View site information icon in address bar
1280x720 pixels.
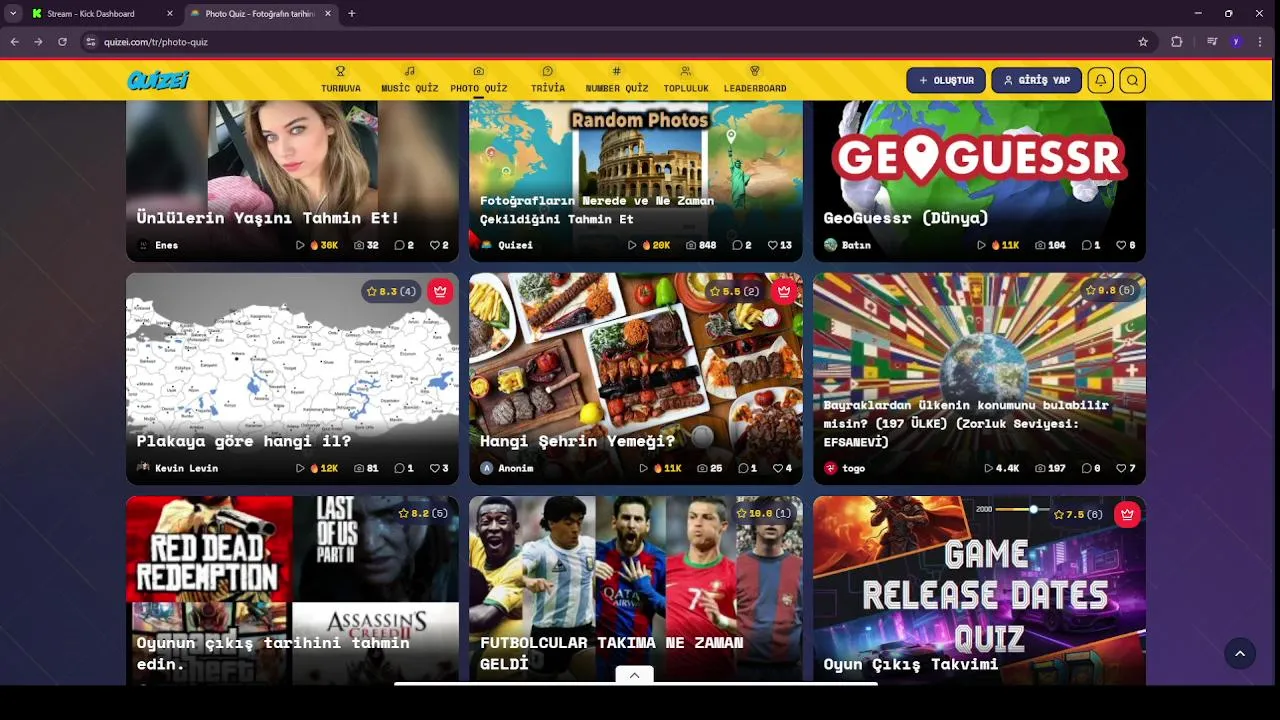pyautogui.click(x=91, y=42)
